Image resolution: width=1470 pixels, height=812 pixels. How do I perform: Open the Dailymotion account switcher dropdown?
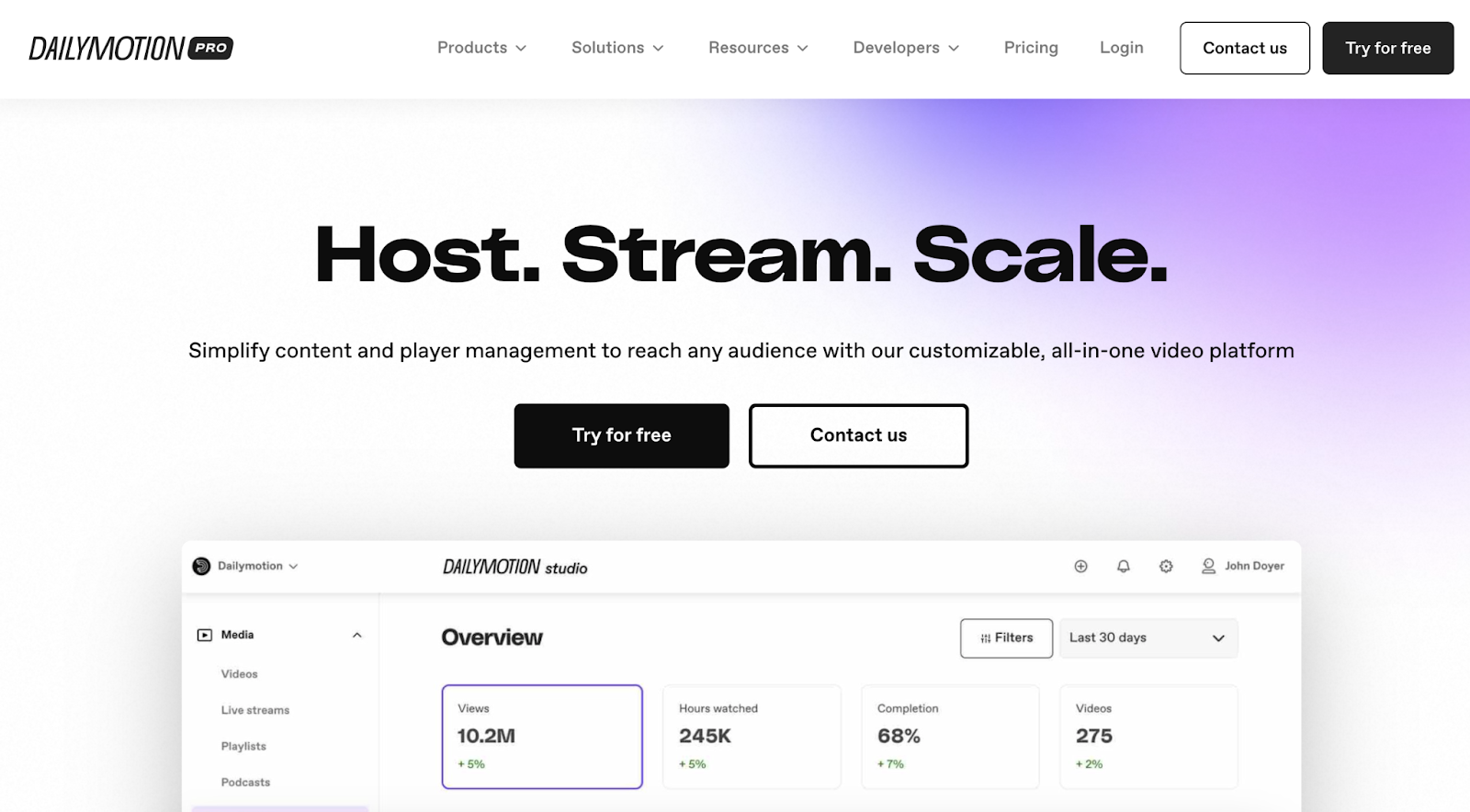point(245,566)
